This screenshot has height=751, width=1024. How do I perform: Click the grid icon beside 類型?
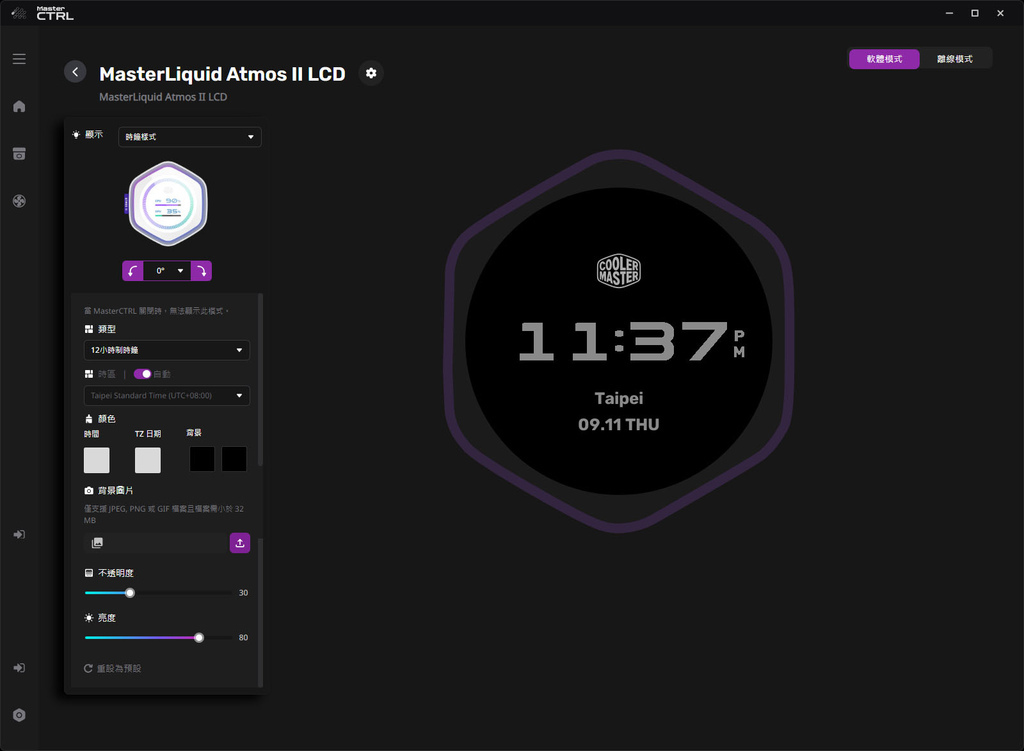[89, 329]
